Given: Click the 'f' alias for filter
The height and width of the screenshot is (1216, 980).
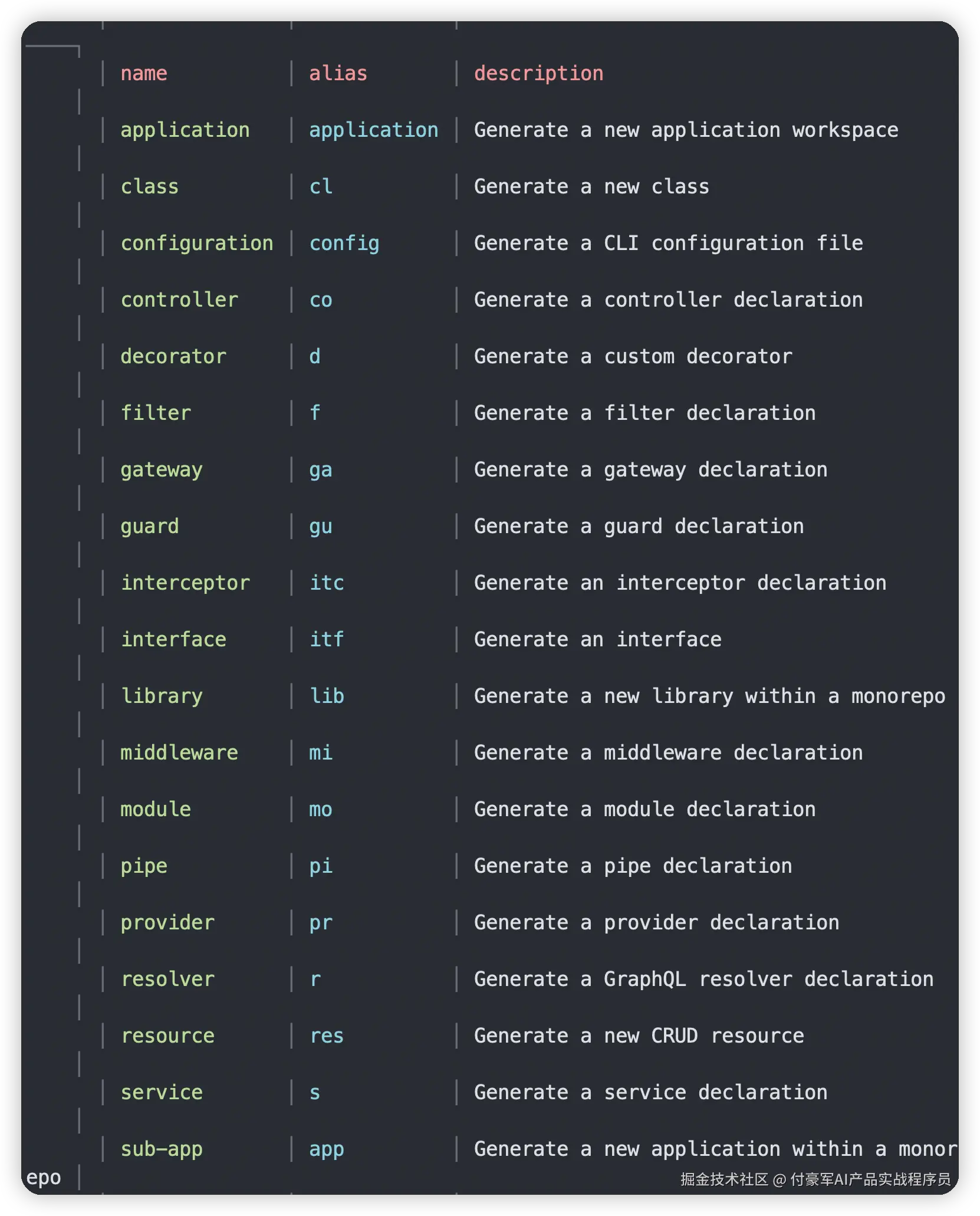Looking at the screenshot, I should click(315, 413).
